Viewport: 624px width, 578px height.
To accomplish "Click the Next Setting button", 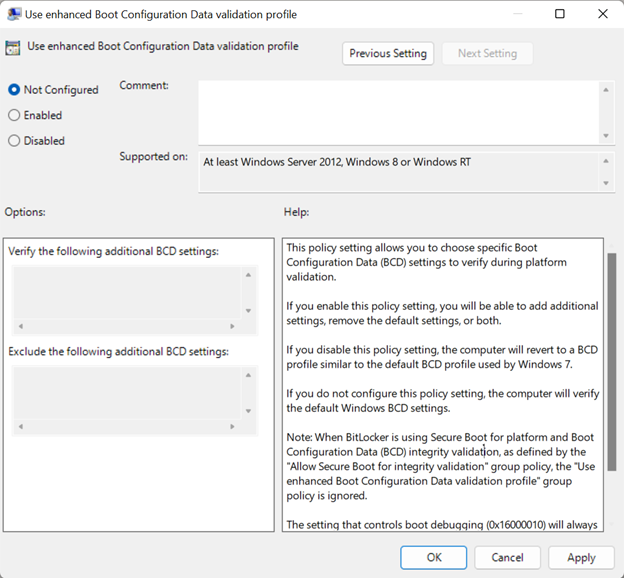I will (487, 54).
